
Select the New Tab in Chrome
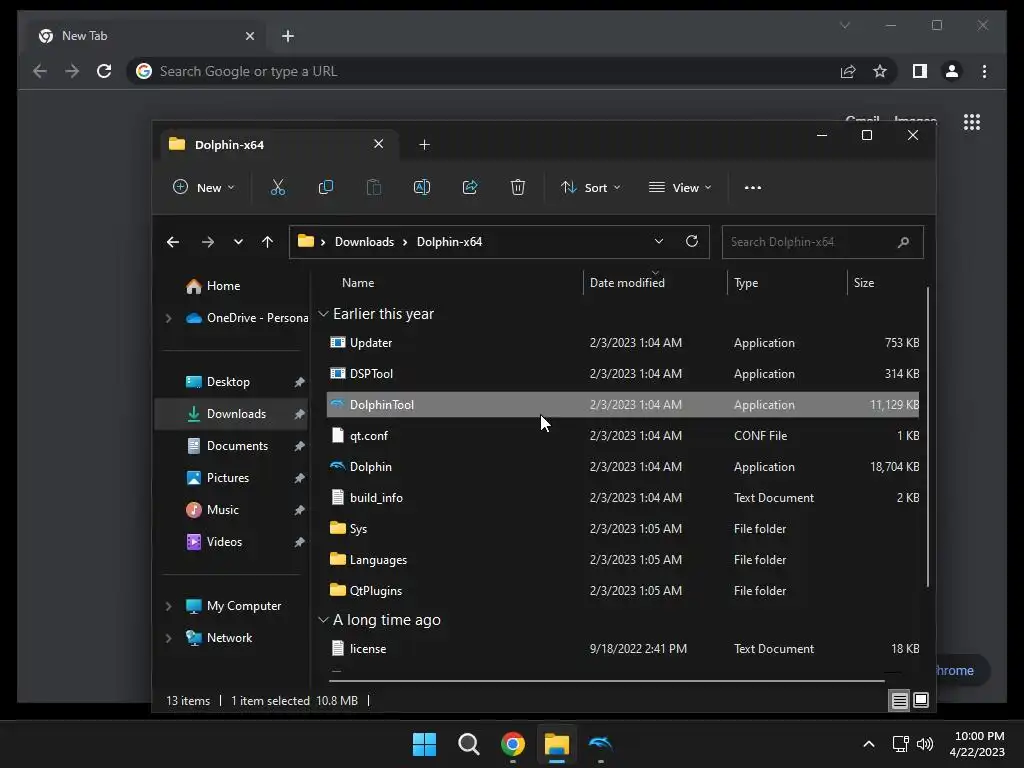(x=147, y=36)
